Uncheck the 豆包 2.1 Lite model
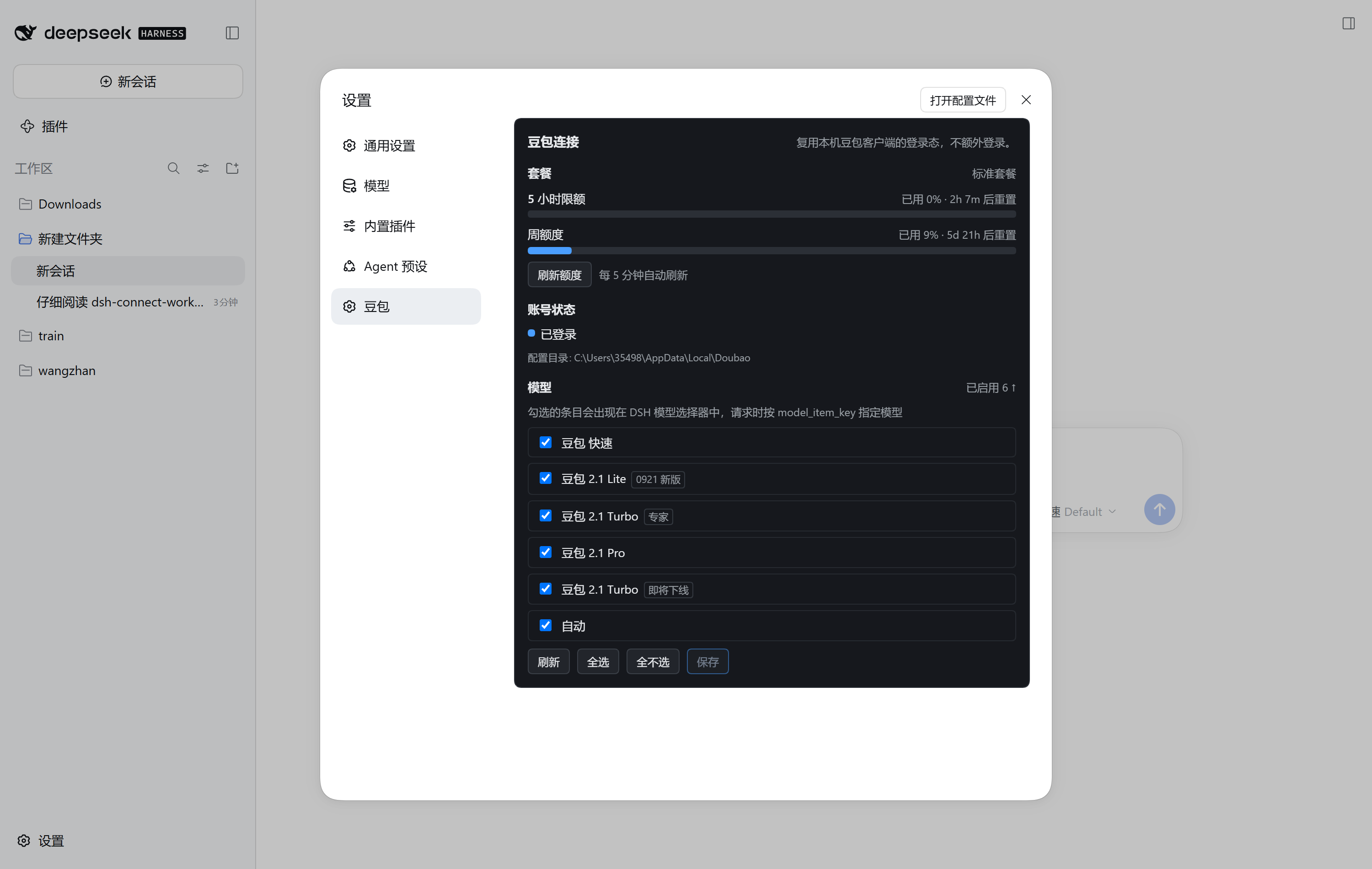Image resolution: width=1372 pixels, height=869 pixels. point(545,478)
